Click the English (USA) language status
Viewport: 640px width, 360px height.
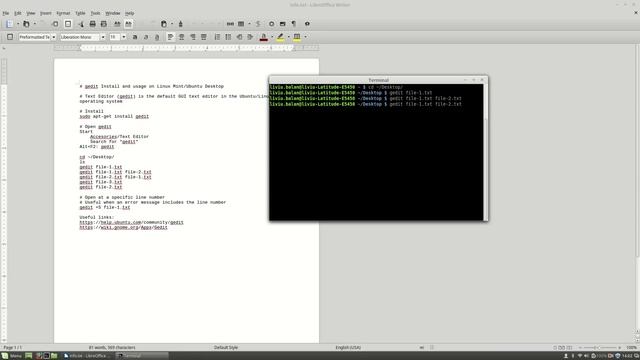(348, 347)
